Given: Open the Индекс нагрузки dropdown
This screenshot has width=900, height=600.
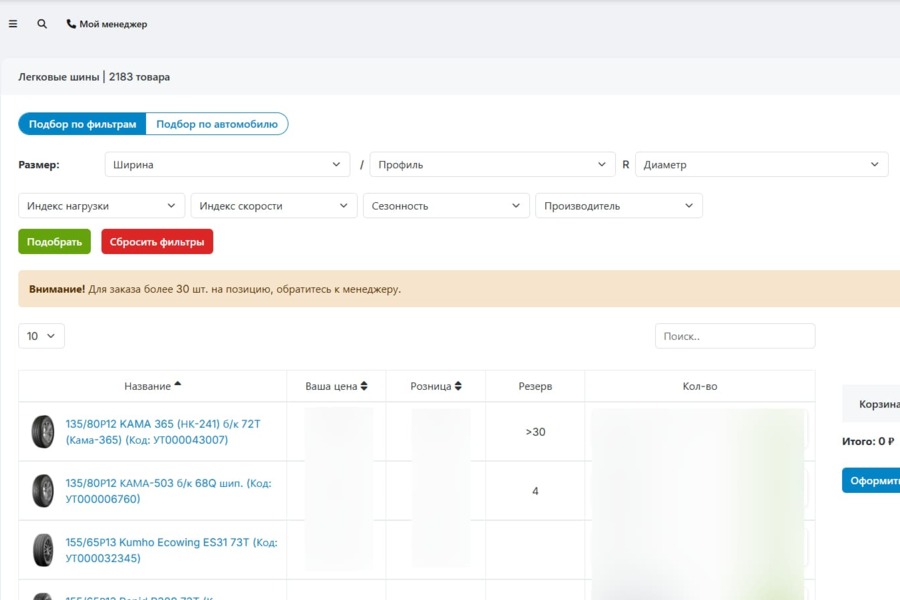Looking at the screenshot, I should coord(102,206).
